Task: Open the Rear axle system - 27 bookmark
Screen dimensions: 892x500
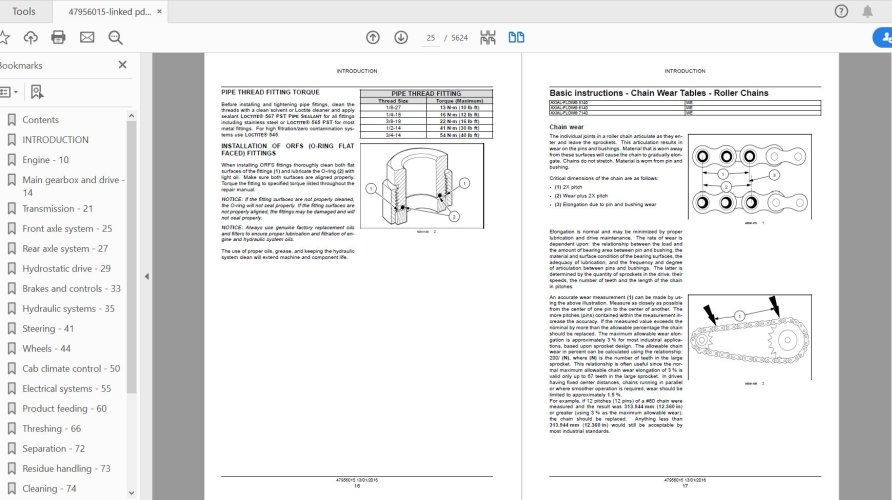Action: tap(65, 249)
